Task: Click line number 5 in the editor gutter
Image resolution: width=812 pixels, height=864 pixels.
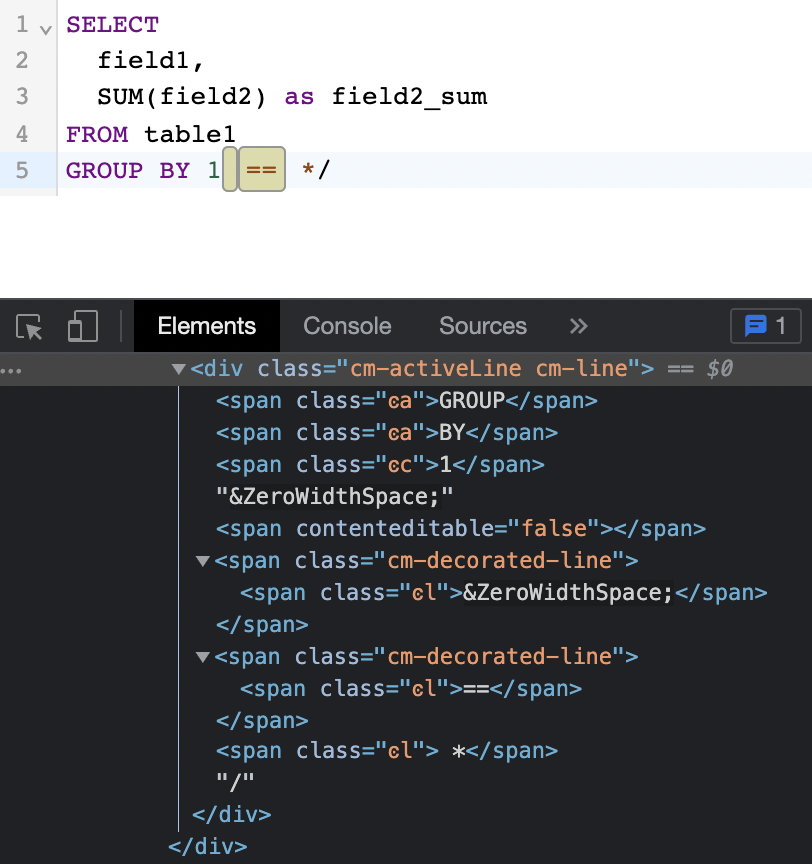Action: (22, 170)
